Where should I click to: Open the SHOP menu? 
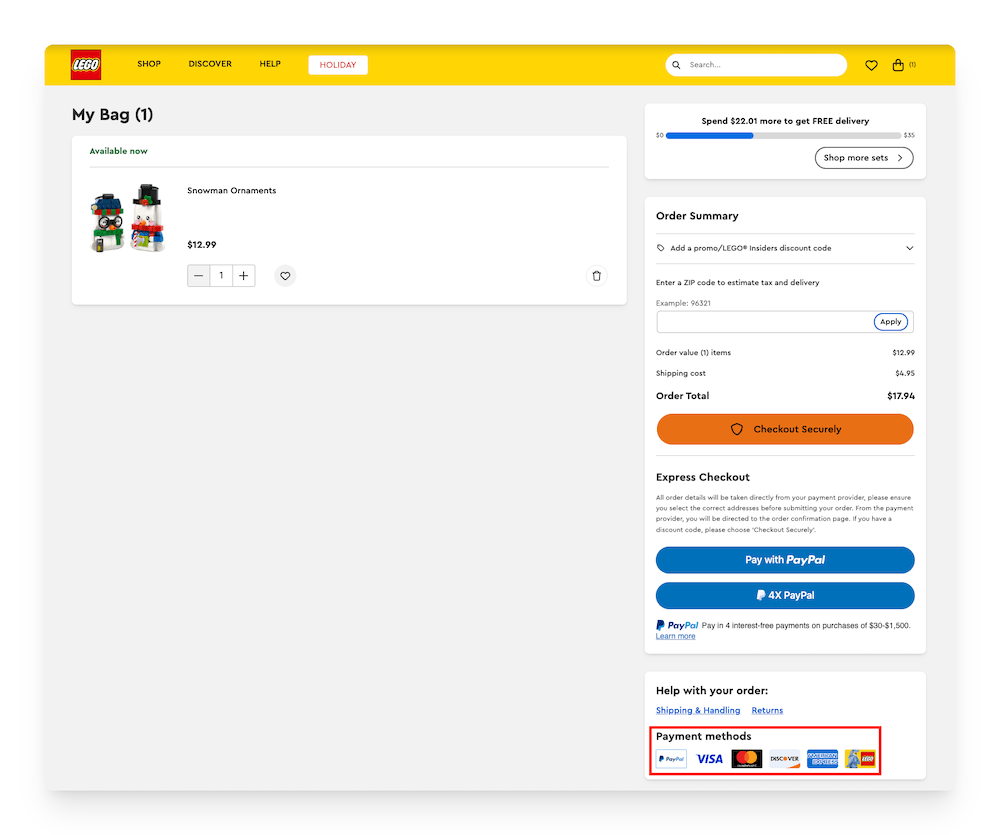[x=149, y=63]
